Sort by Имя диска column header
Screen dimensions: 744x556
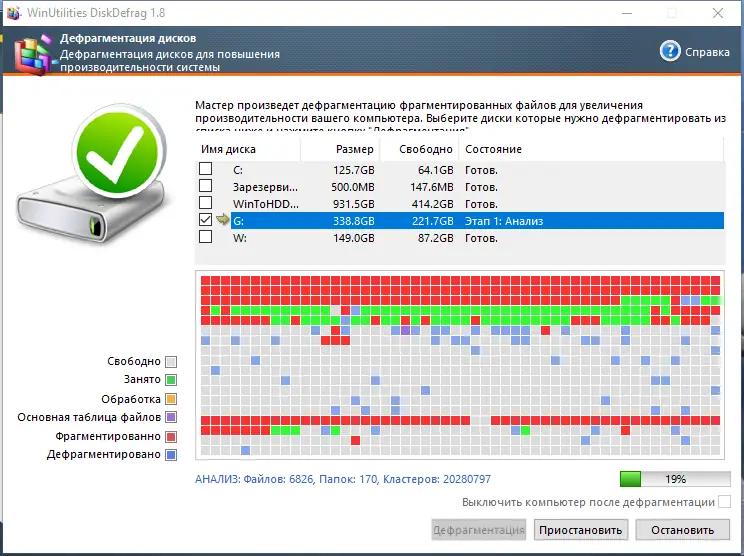(248, 149)
